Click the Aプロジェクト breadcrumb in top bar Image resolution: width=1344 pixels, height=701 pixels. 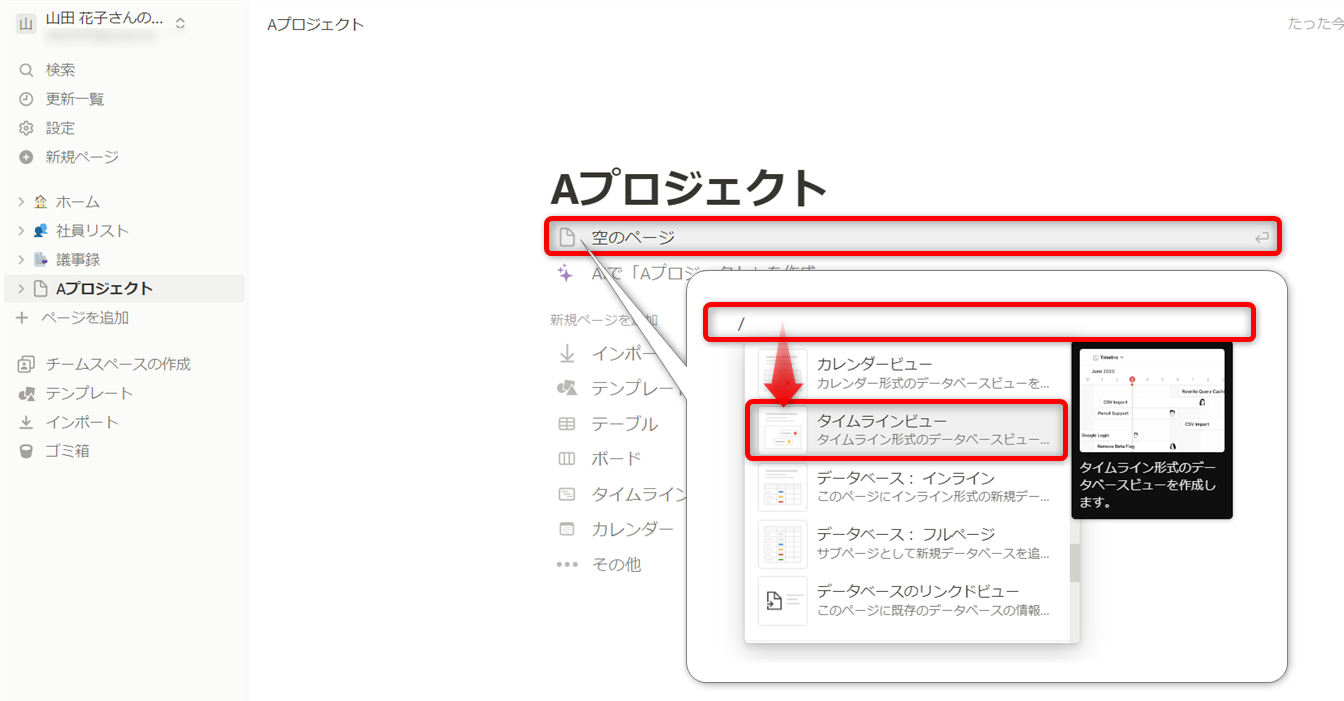tap(315, 24)
